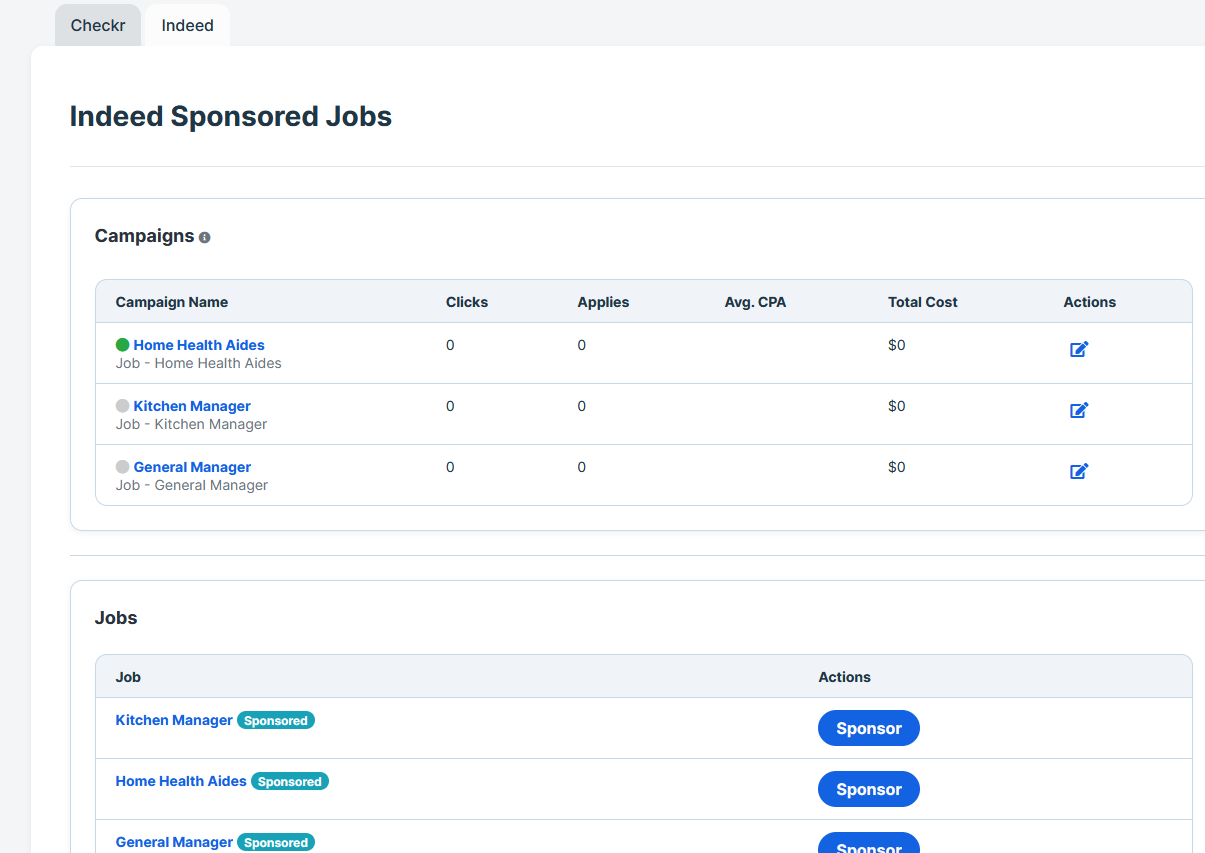Click Sponsored badge next to General Manager job
Screen dimensions: 1205x853
pyautogui.click(x=276, y=842)
